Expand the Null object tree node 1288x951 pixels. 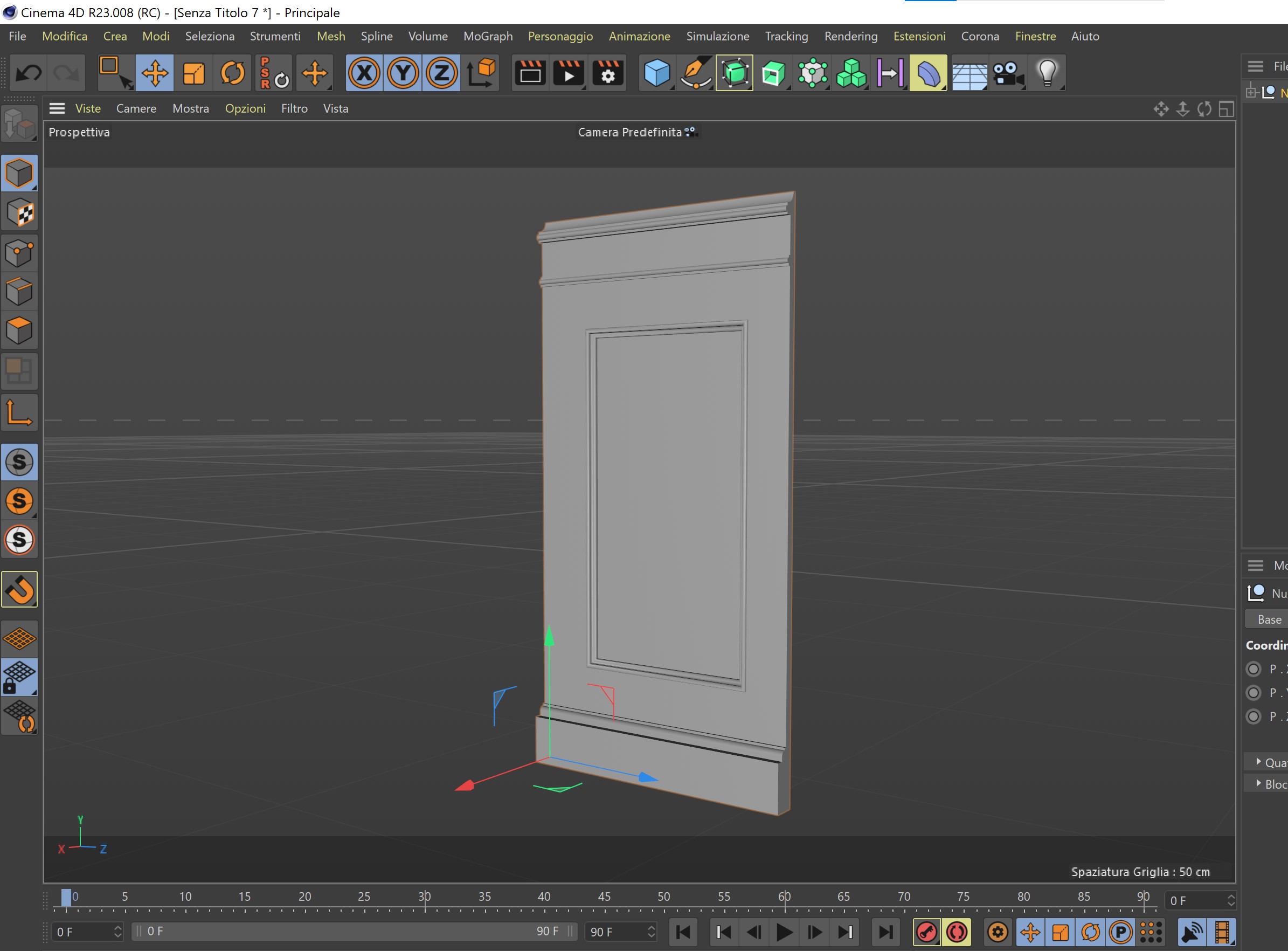coord(1251,92)
